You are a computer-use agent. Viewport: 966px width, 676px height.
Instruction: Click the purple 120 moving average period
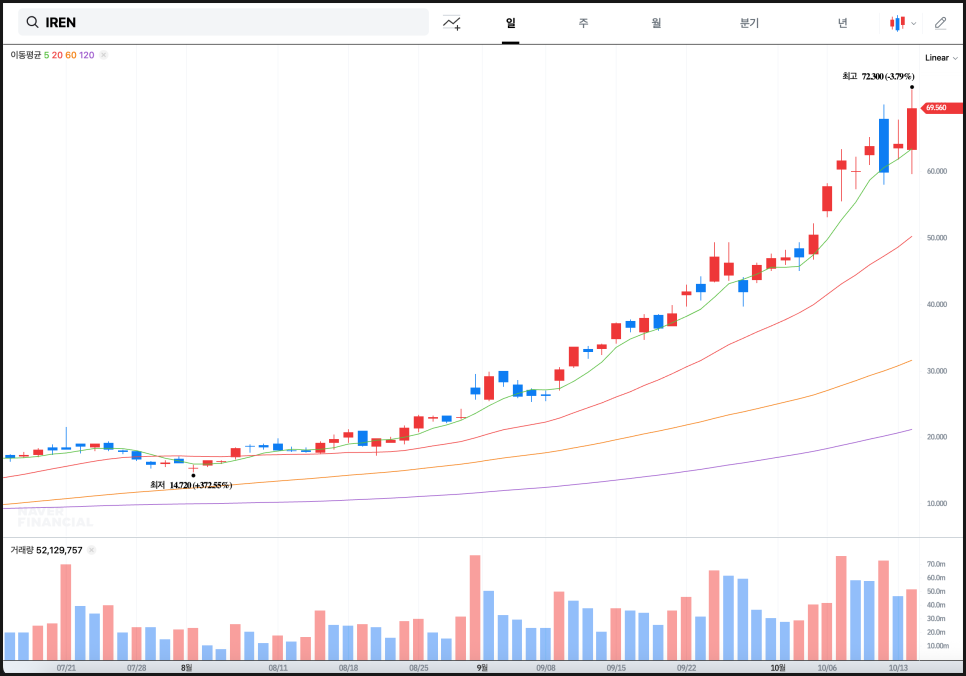pyautogui.click(x=87, y=55)
